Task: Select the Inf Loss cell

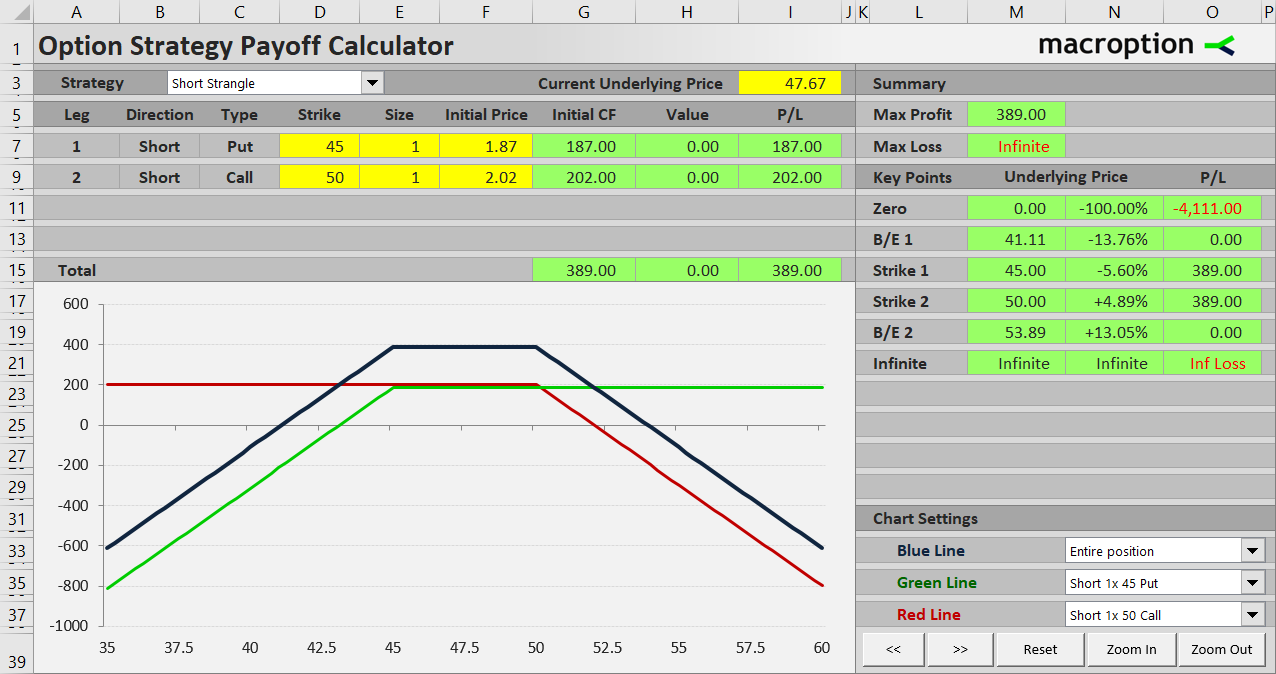Action: click(x=1212, y=363)
